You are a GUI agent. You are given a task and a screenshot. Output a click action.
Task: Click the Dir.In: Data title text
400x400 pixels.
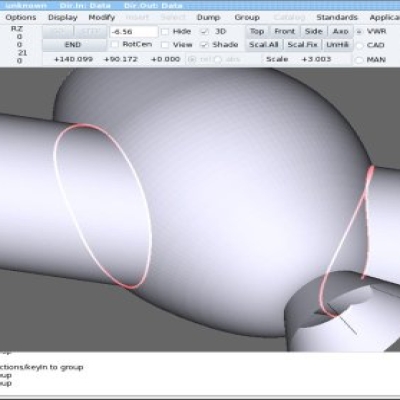(85, 6)
